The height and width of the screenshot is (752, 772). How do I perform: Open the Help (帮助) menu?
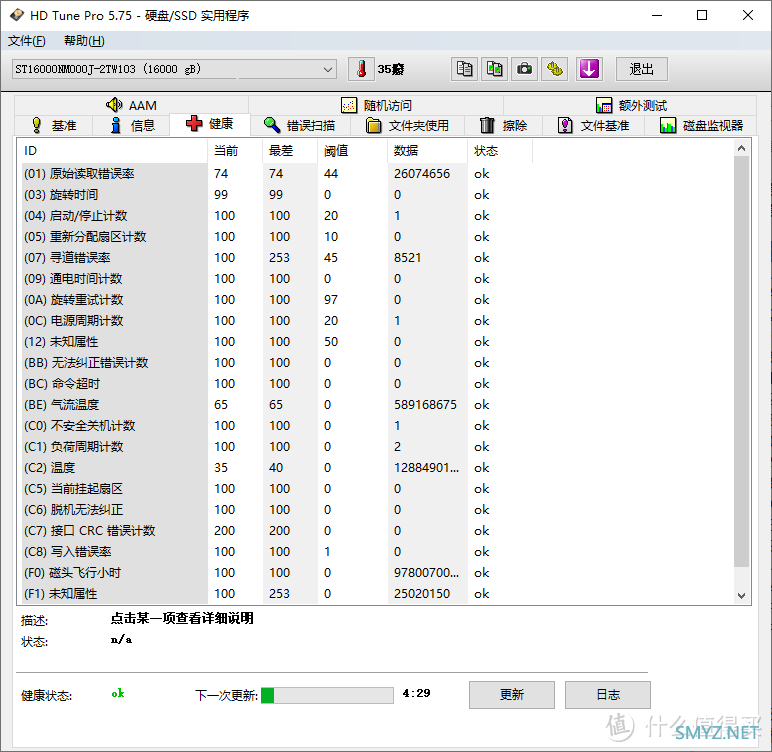[84, 41]
